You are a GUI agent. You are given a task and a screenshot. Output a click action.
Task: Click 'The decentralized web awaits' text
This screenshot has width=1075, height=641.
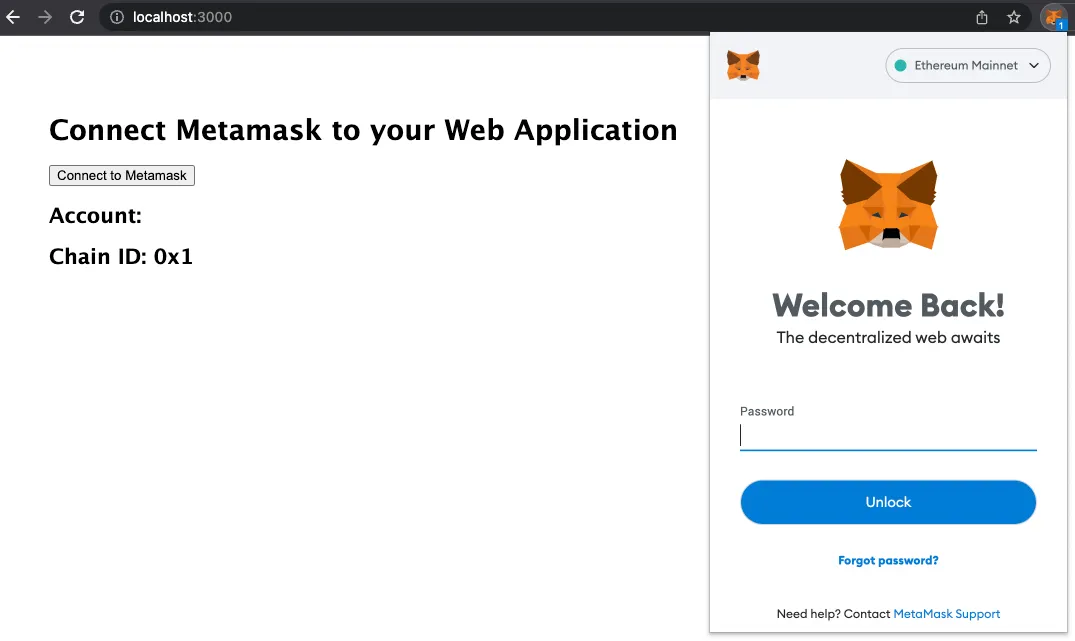pos(888,338)
